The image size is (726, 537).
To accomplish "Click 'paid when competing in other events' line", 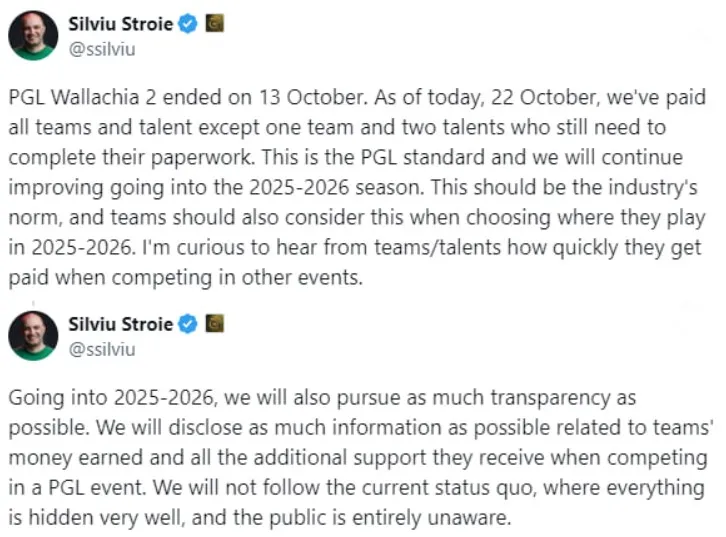I will click(x=185, y=278).
